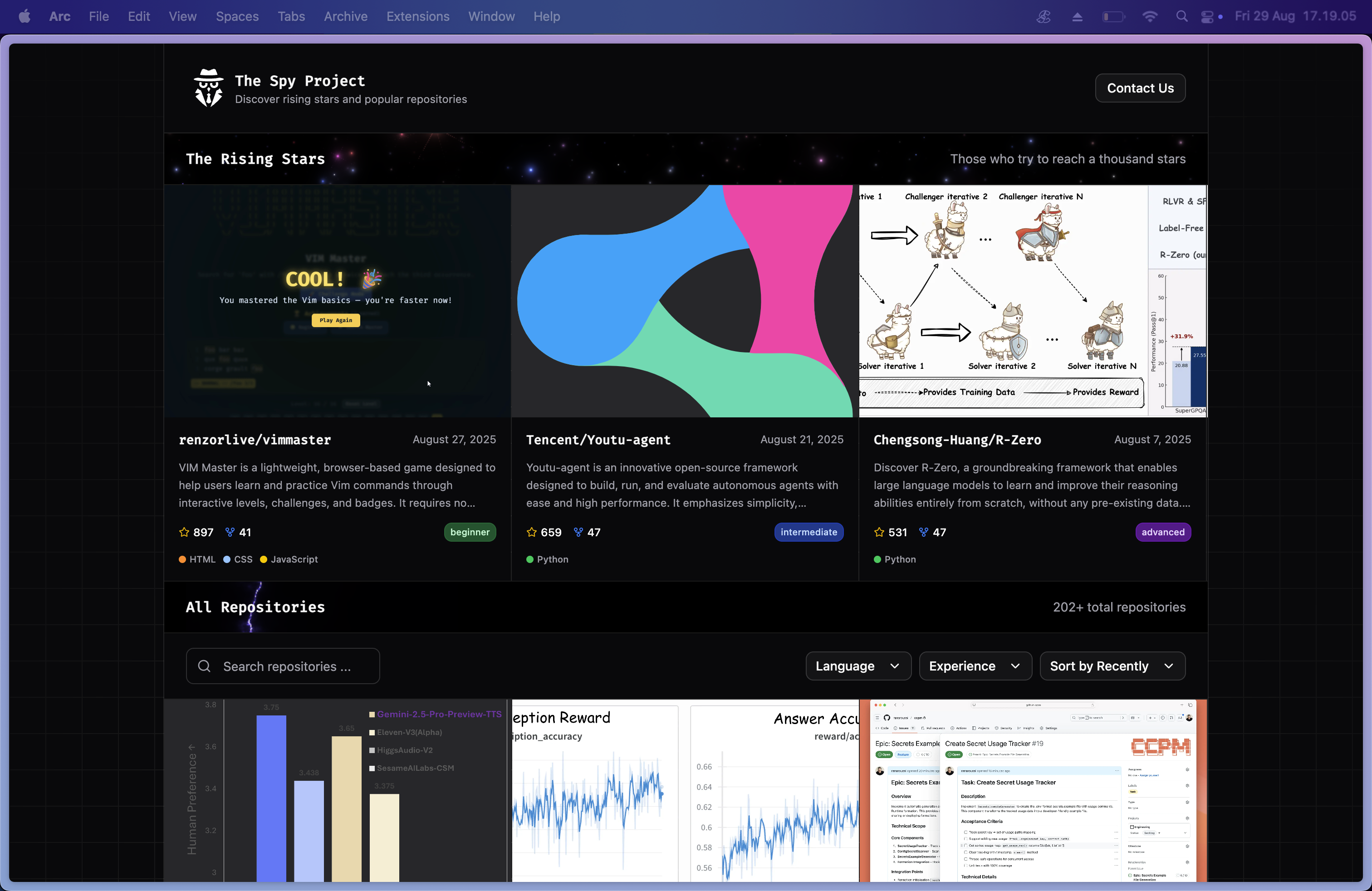This screenshot has width=1372, height=891.
Task: Open the Archive menu
Action: (x=345, y=16)
